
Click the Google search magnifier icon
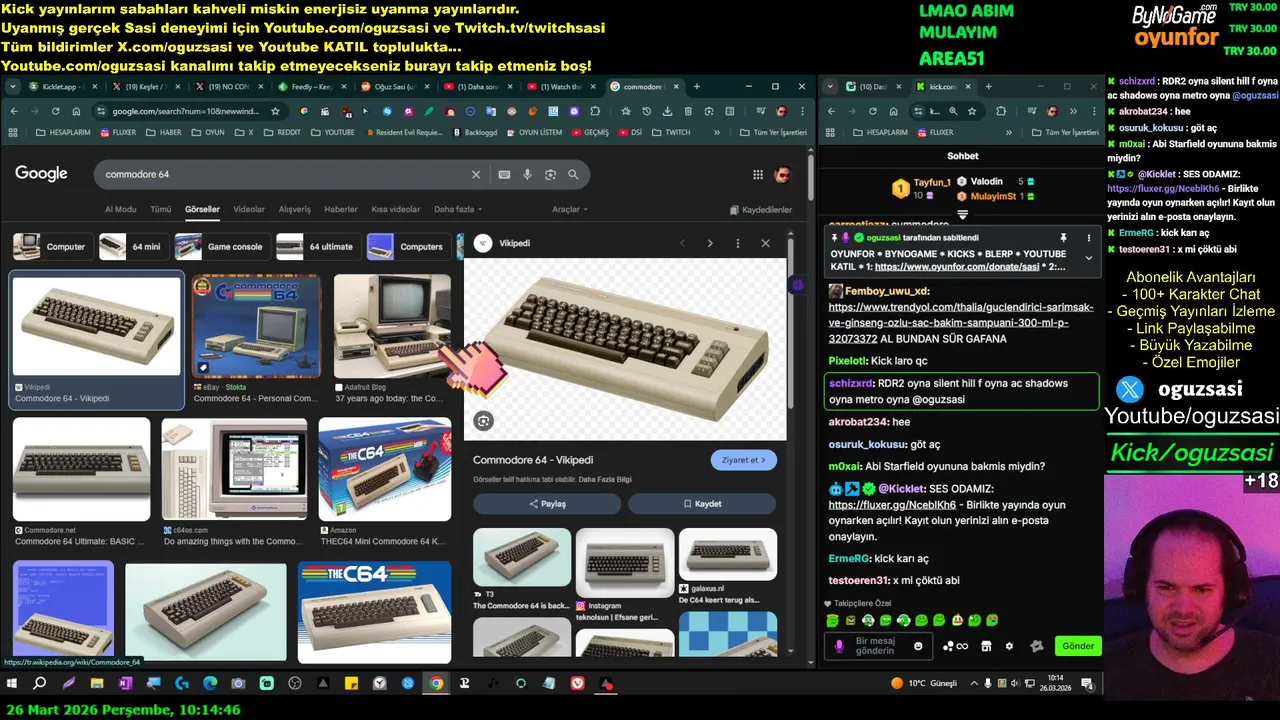pos(573,174)
